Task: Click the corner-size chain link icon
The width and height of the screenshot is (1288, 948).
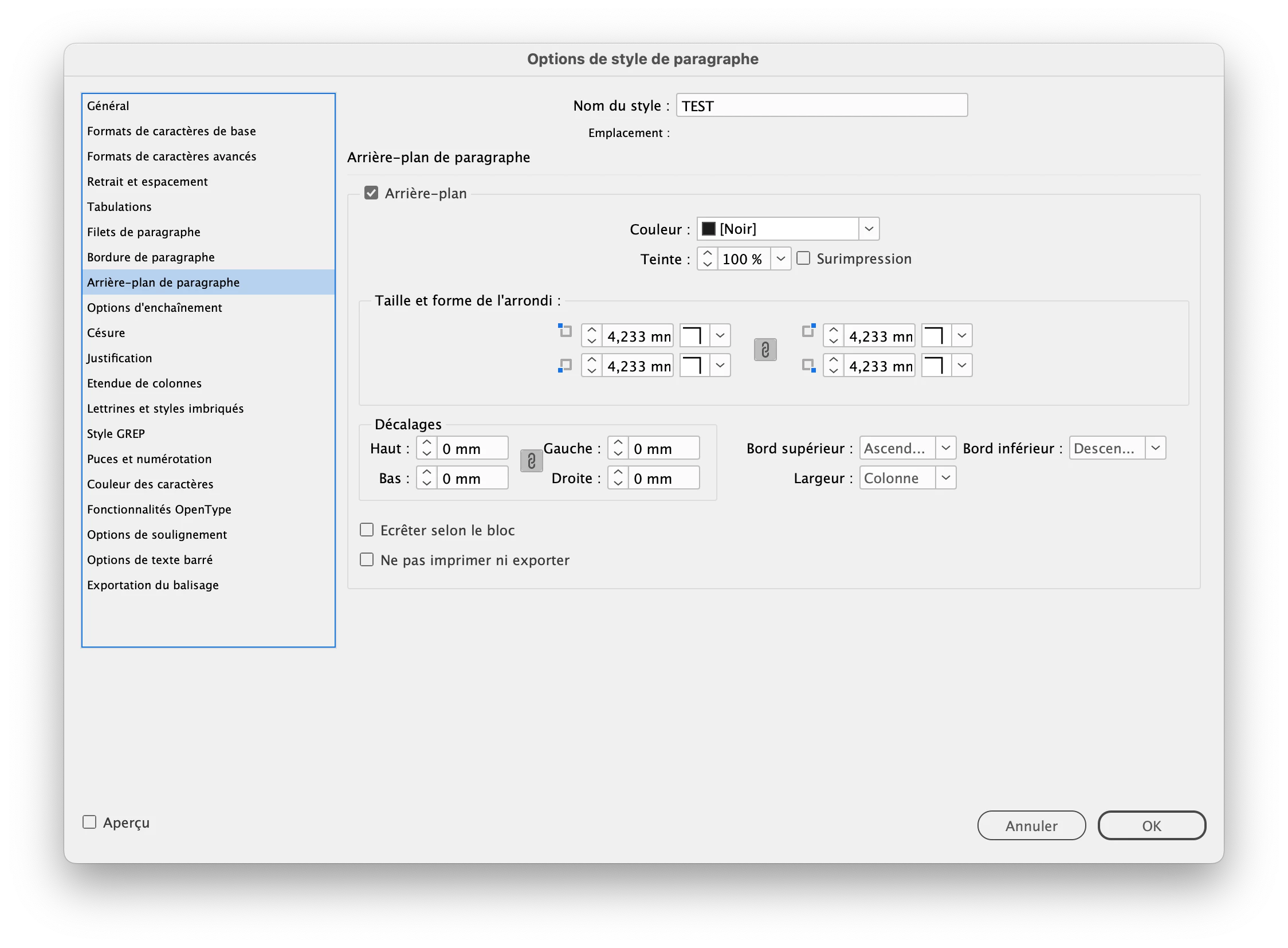Action: [x=765, y=350]
